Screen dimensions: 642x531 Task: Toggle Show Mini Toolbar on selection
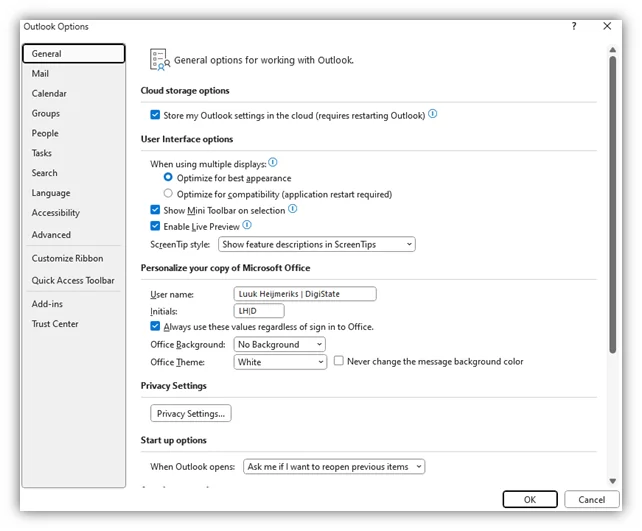[x=155, y=210]
